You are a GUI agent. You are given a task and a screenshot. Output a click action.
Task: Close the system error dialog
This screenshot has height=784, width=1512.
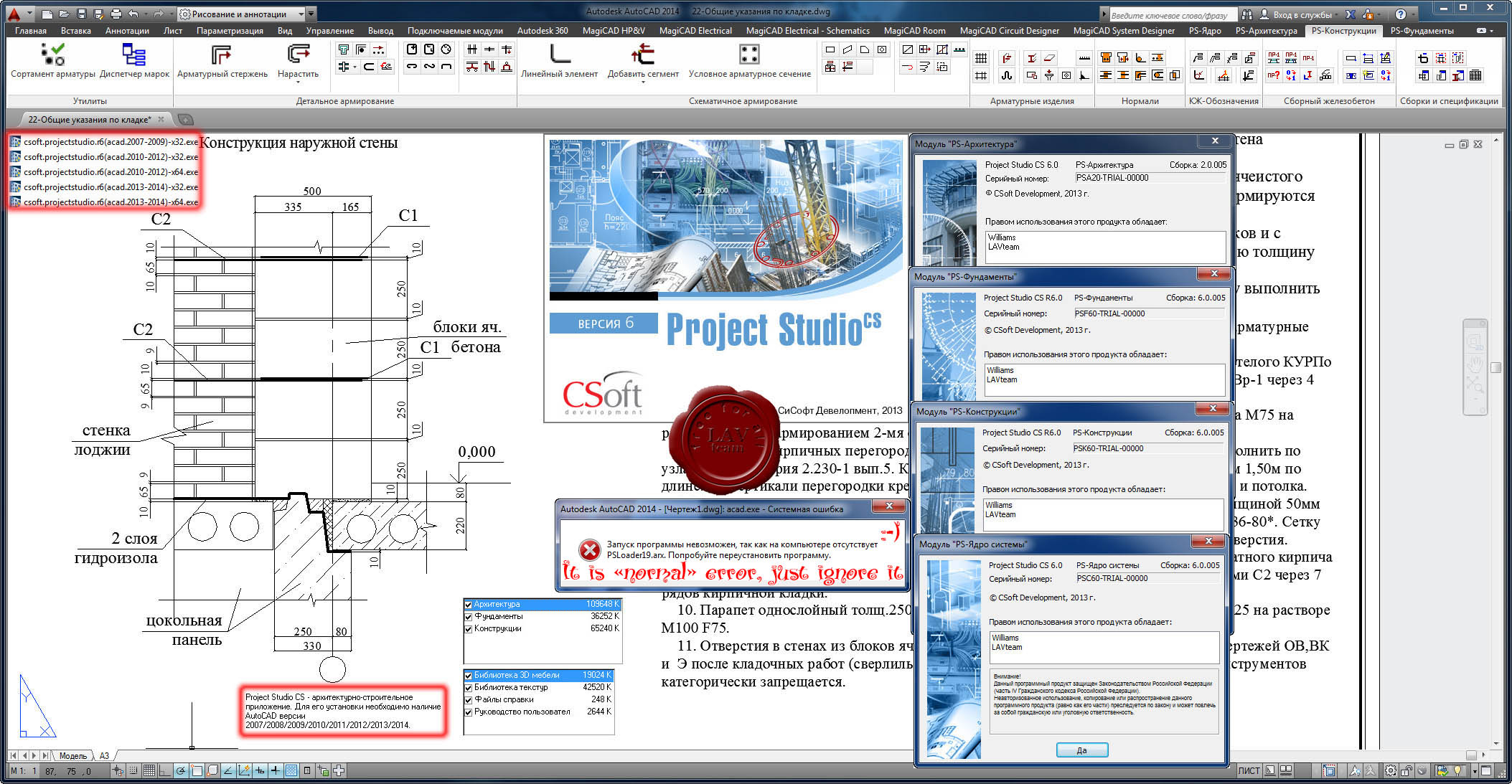889,506
